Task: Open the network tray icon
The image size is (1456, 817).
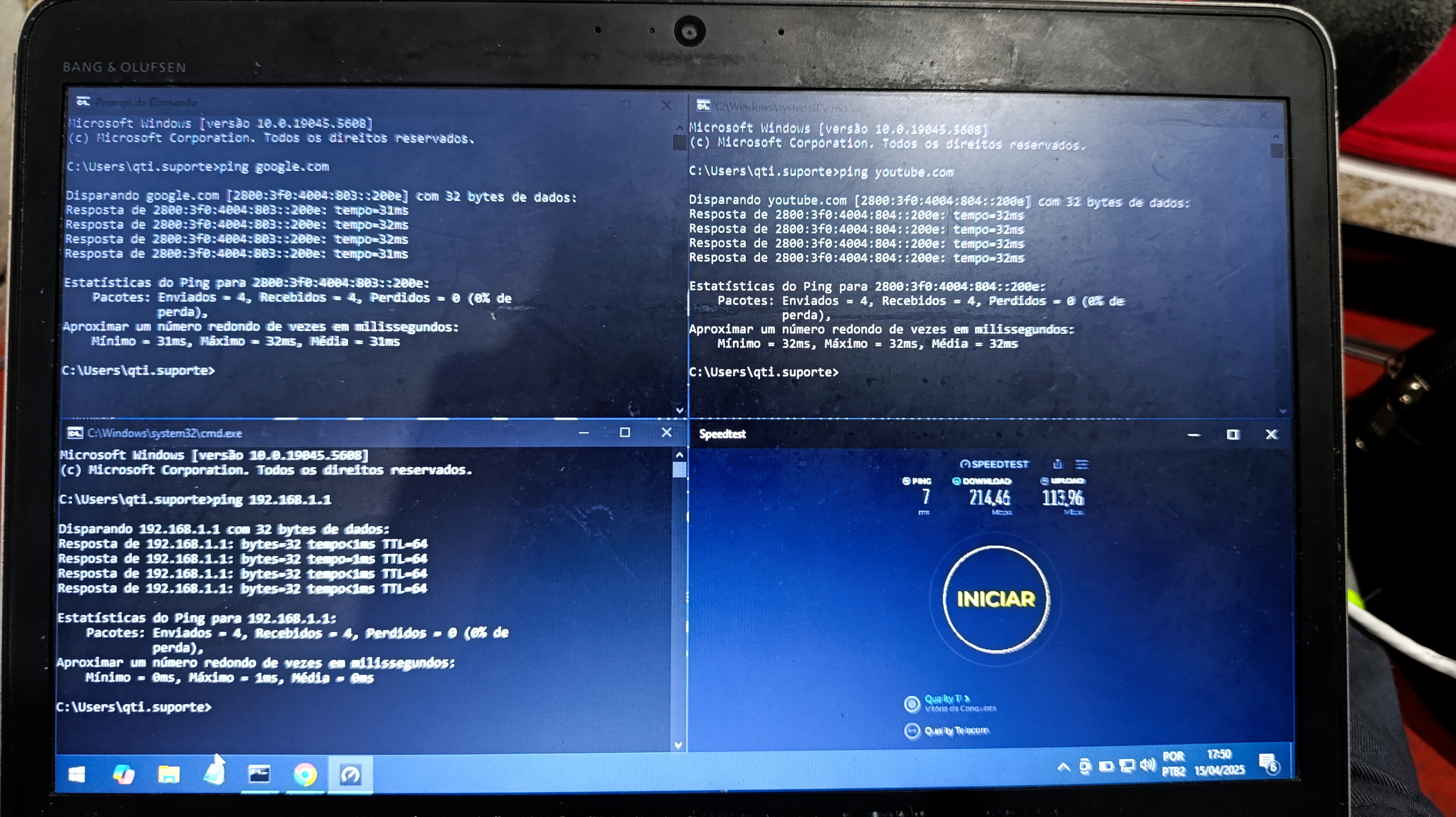Action: click(x=1127, y=766)
